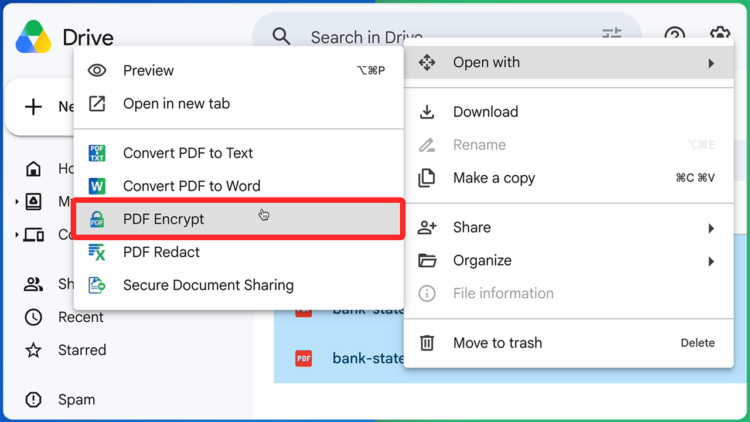Click the Make a copy icon
Viewport: 750px width, 422px height.
coord(427,178)
